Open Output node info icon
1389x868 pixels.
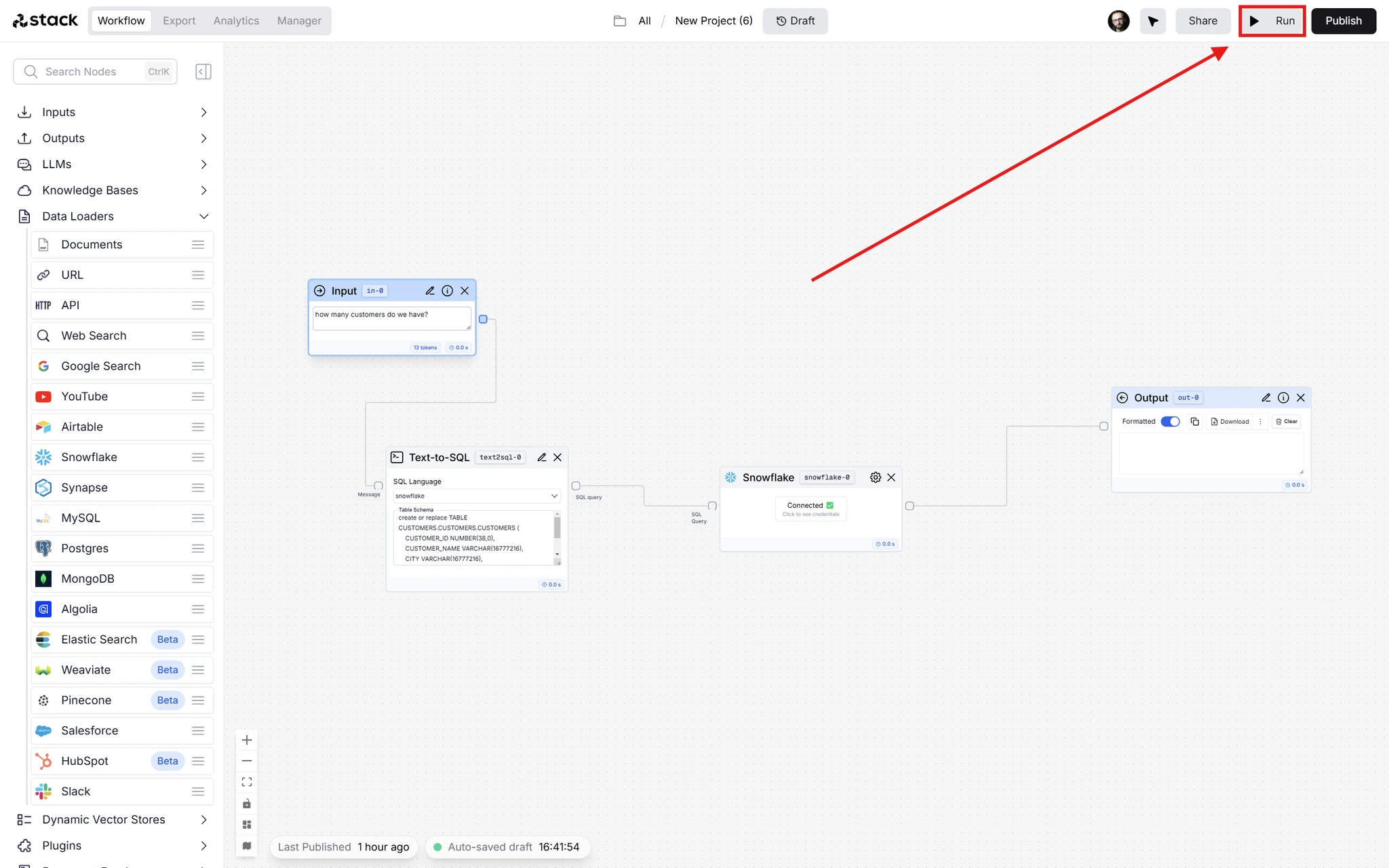pos(1283,398)
